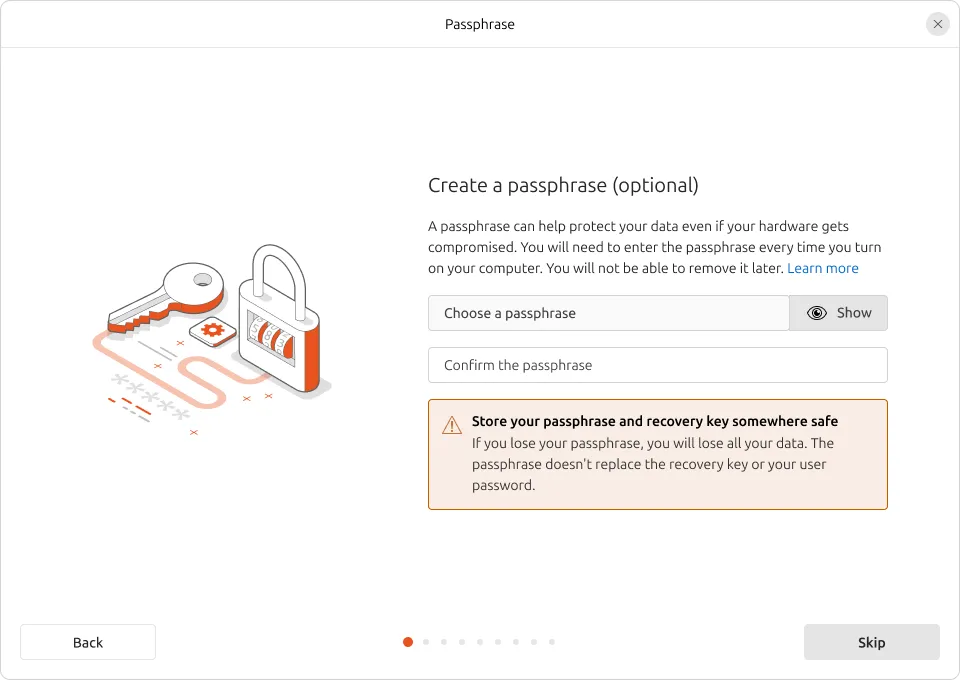Click the warning triangle icon
Viewport: 960px width, 680px height.
452,425
